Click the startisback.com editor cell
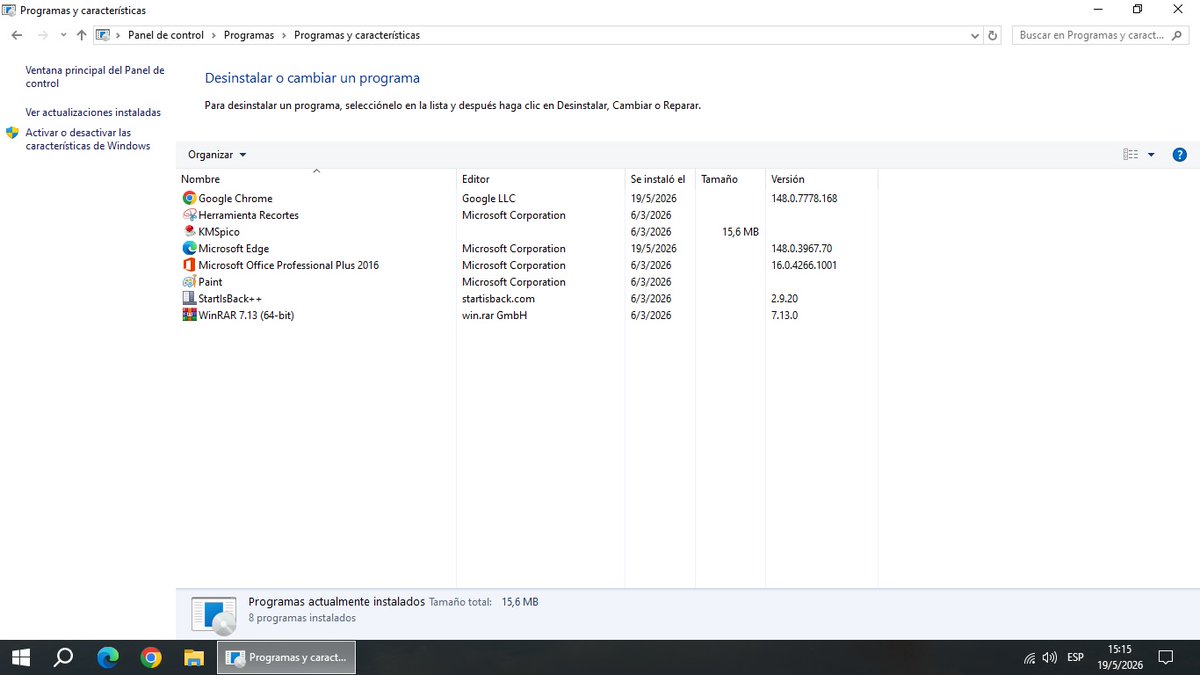This screenshot has width=1200, height=675. (498, 298)
